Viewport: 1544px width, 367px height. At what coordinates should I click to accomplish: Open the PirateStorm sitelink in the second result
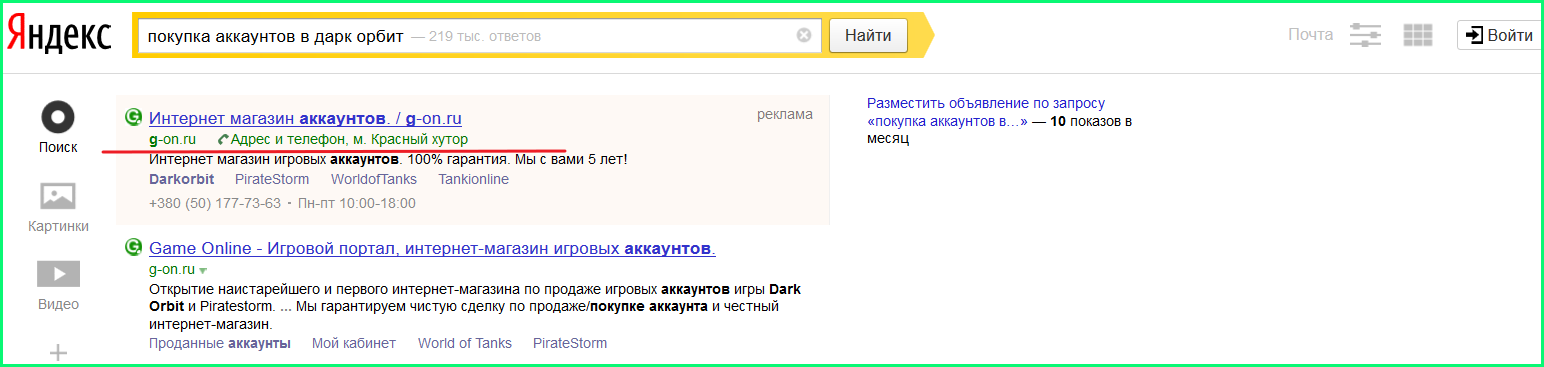pos(570,343)
